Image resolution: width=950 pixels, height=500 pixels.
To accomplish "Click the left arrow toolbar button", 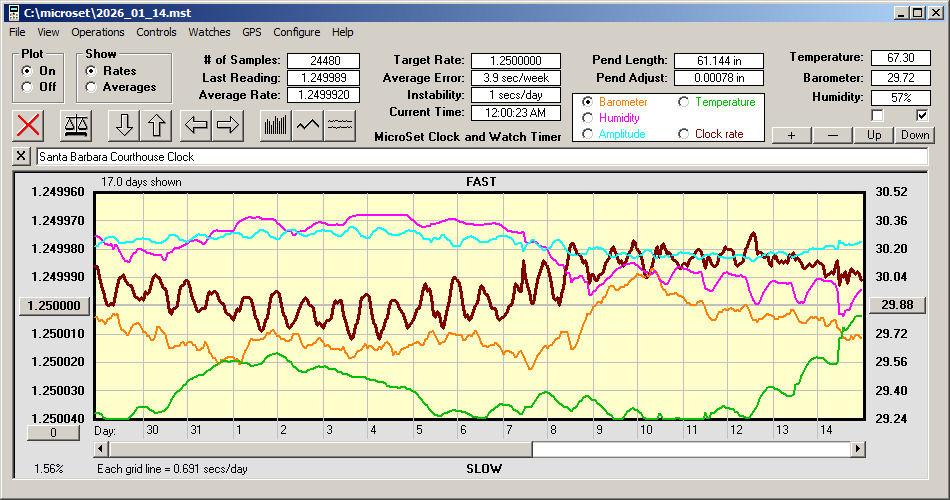I will pyautogui.click(x=195, y=125).
